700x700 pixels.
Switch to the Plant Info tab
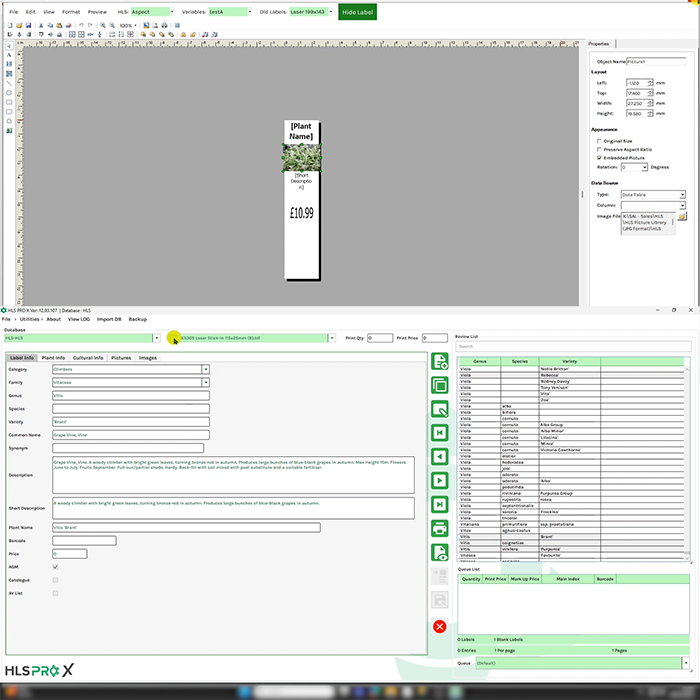[x=53, y=358]
